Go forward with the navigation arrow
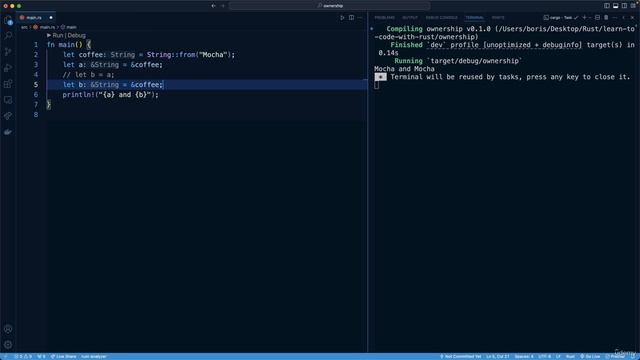Image resolution: width=640 pixels, height=360 pixels. tap(223, 6)
